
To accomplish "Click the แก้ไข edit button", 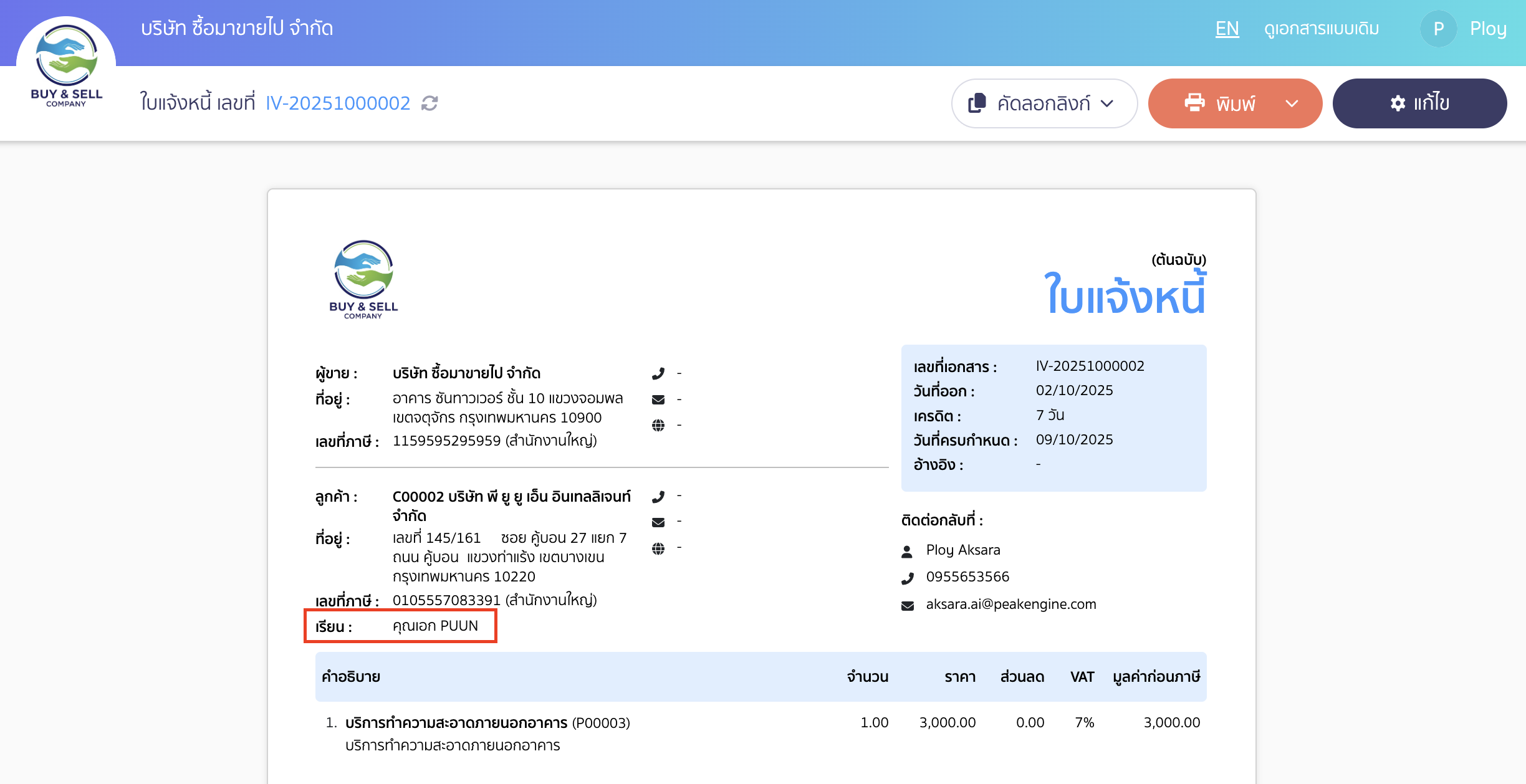I will 1419,103.
